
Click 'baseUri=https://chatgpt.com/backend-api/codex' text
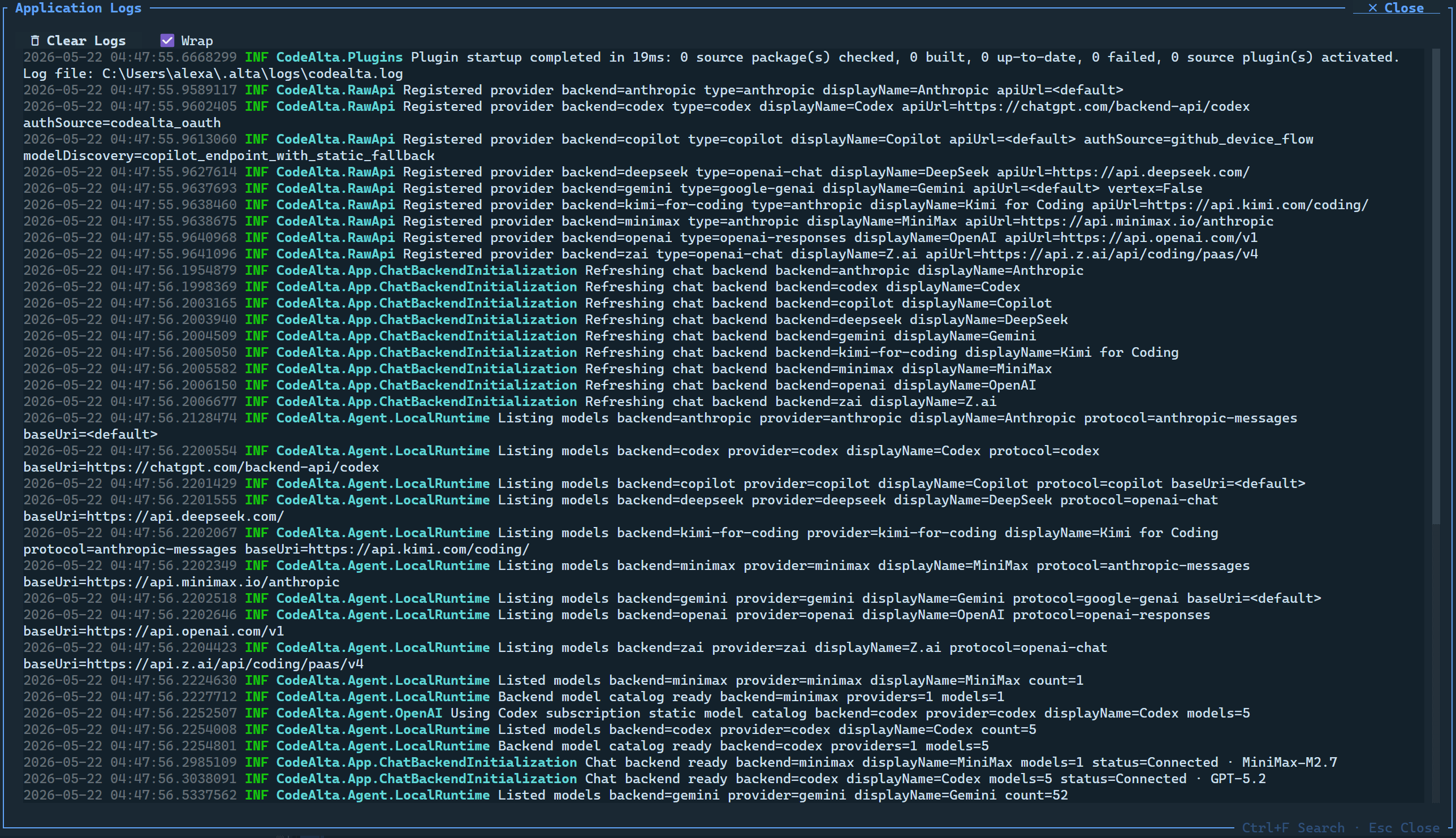point(201,467)
